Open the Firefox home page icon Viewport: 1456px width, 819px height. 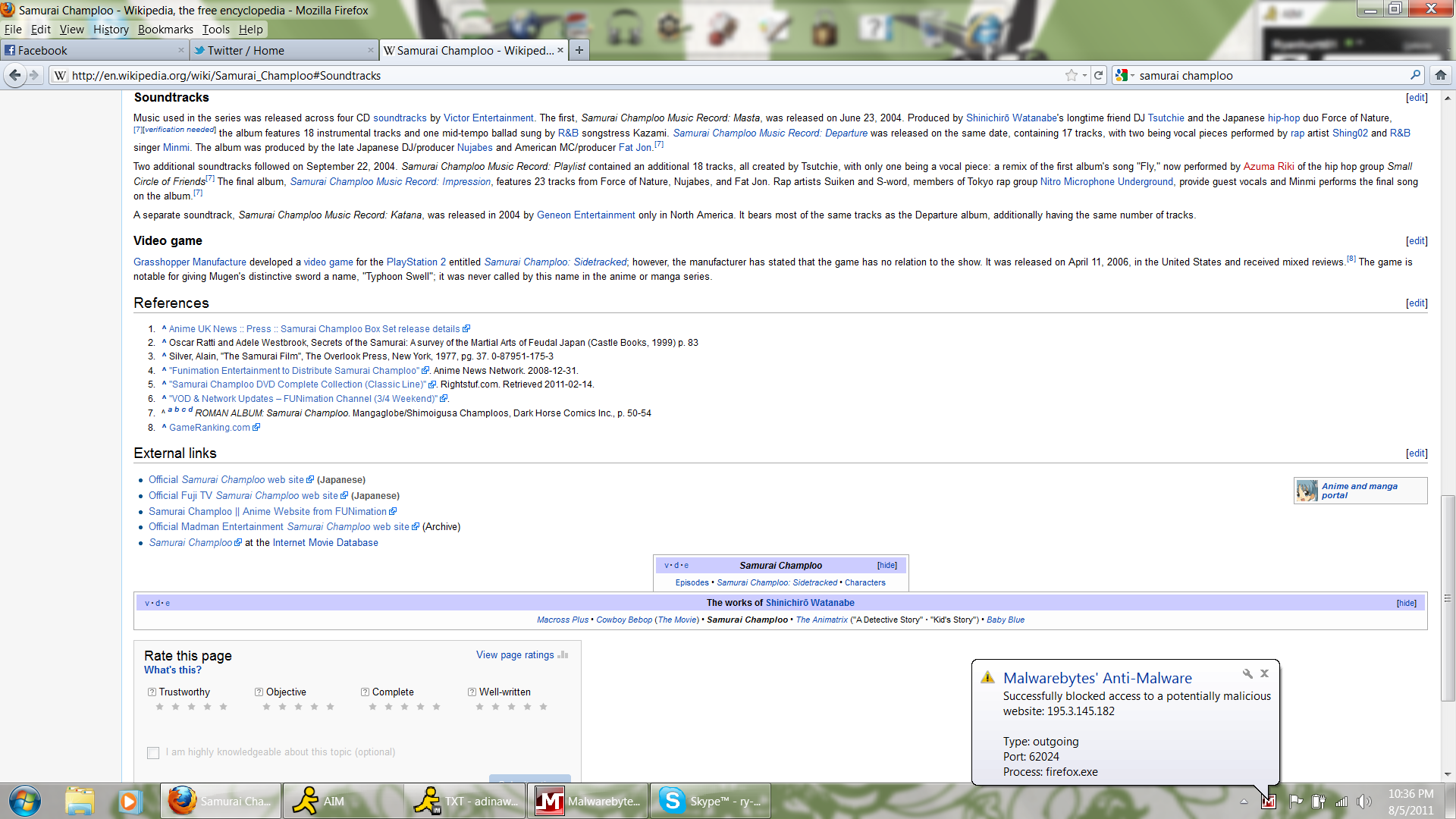pyautogui.click(x=1441, y=75)
